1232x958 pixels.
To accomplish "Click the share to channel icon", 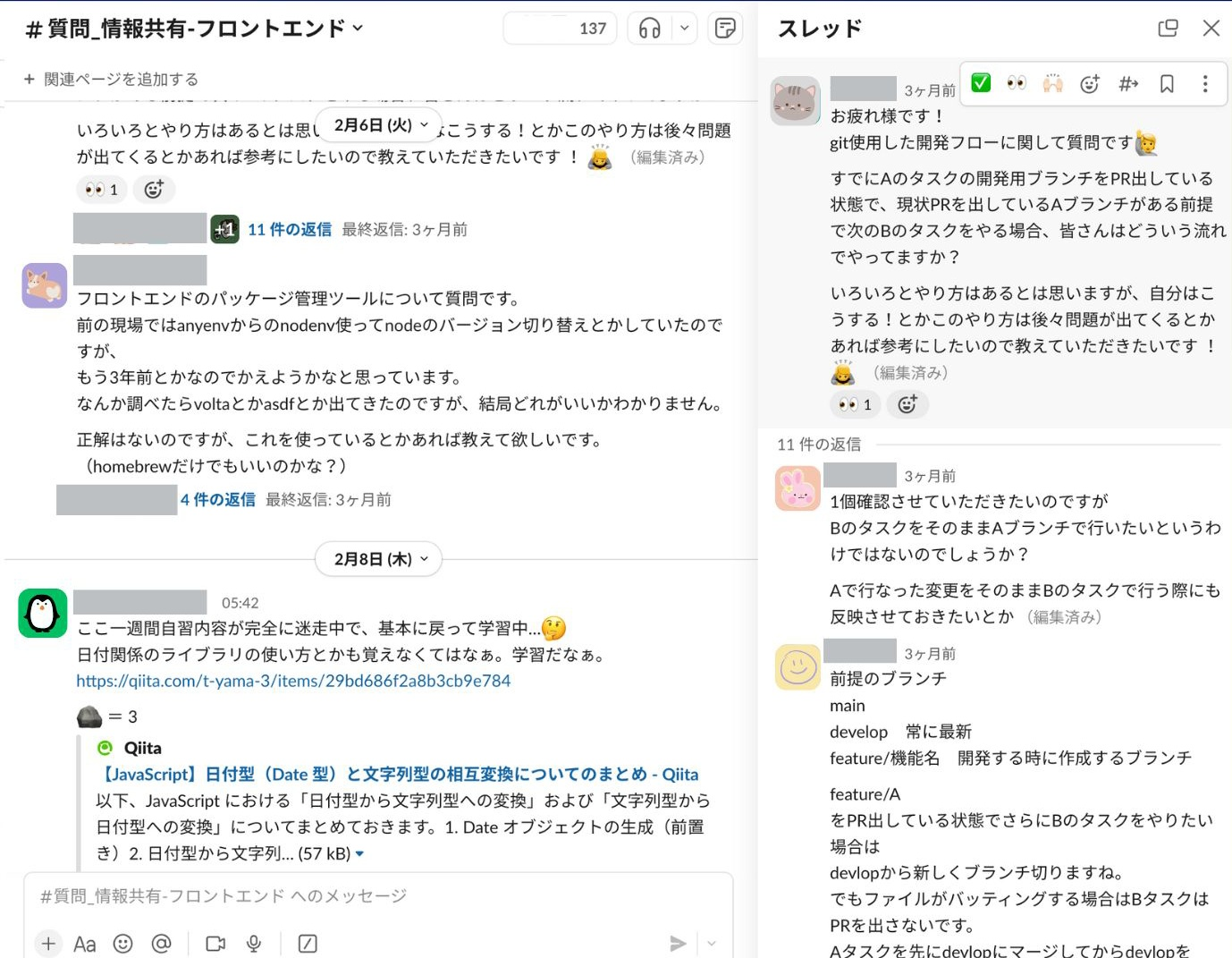I will [1128, 83].
